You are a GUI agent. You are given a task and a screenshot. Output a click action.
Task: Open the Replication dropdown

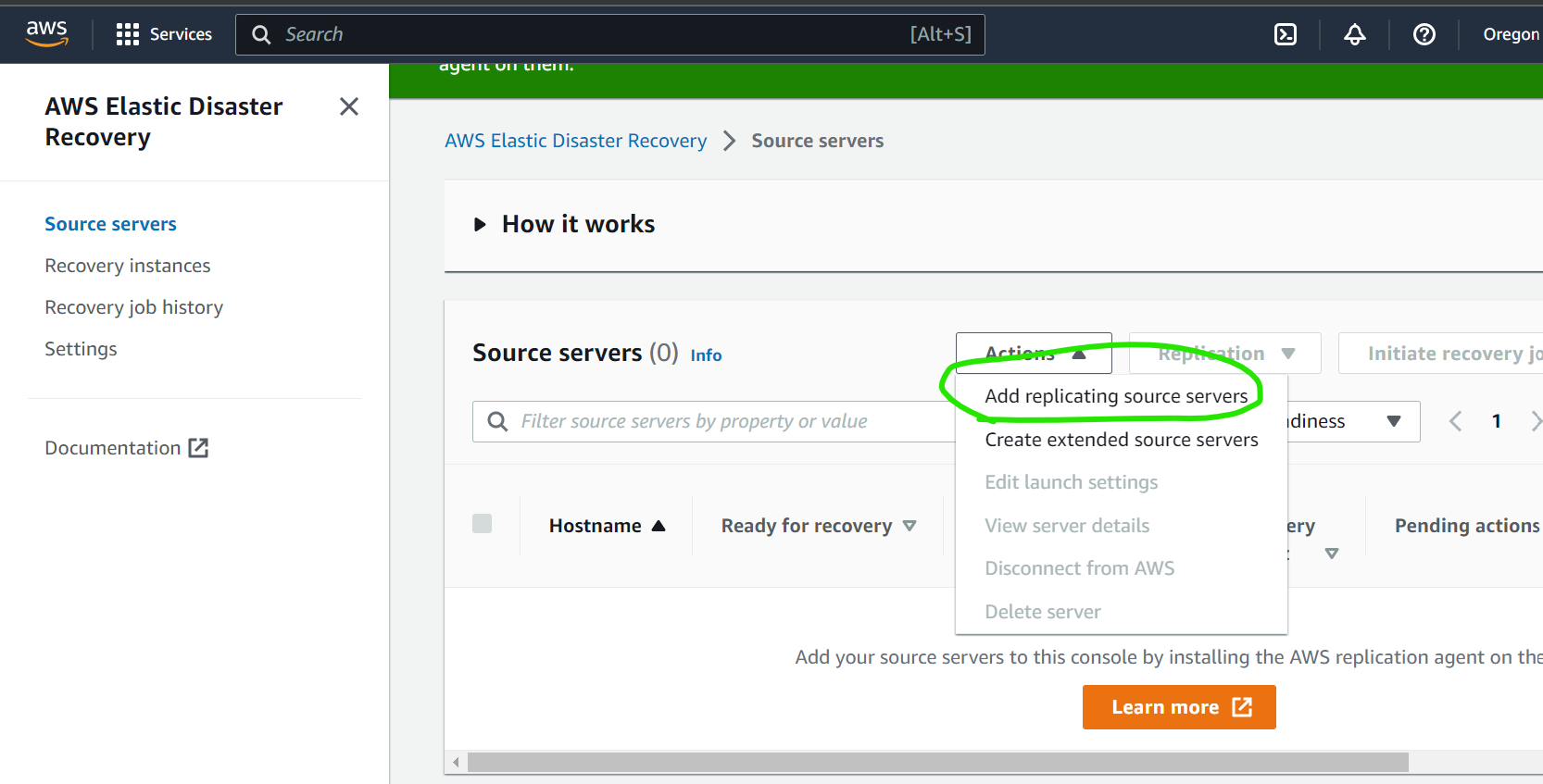pos(1224,353)
